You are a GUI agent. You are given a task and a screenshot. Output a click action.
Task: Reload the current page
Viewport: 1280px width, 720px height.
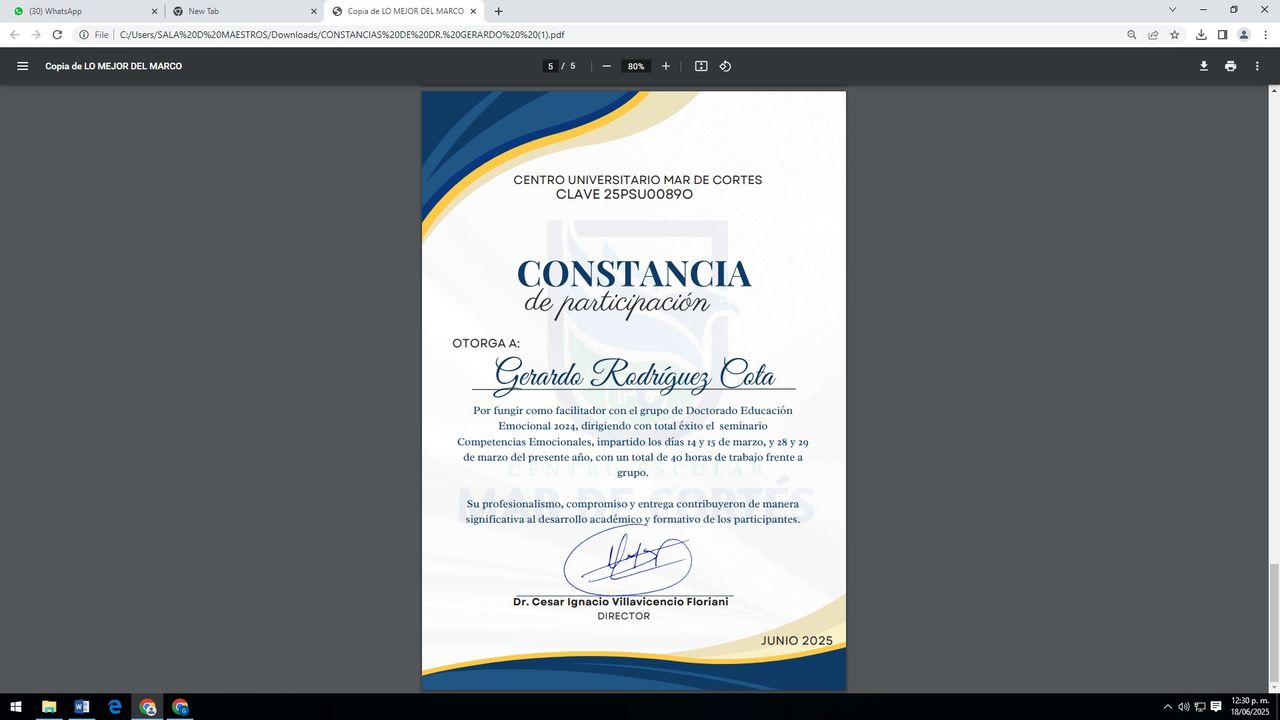(x=57, y=34)
